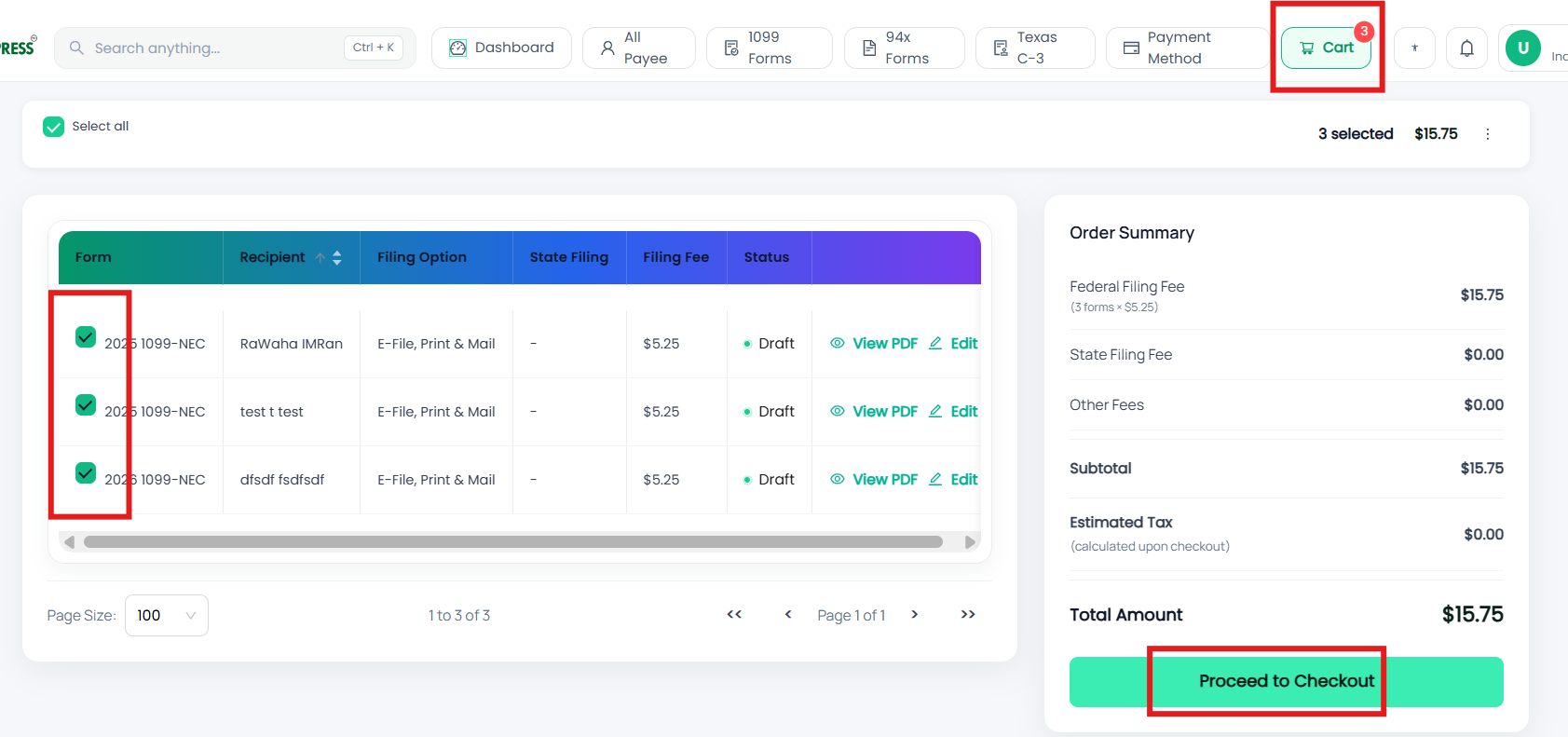Screen dimensions: 1568x737
Task: Open the All Payee menu
Action: tap(639, 48)
